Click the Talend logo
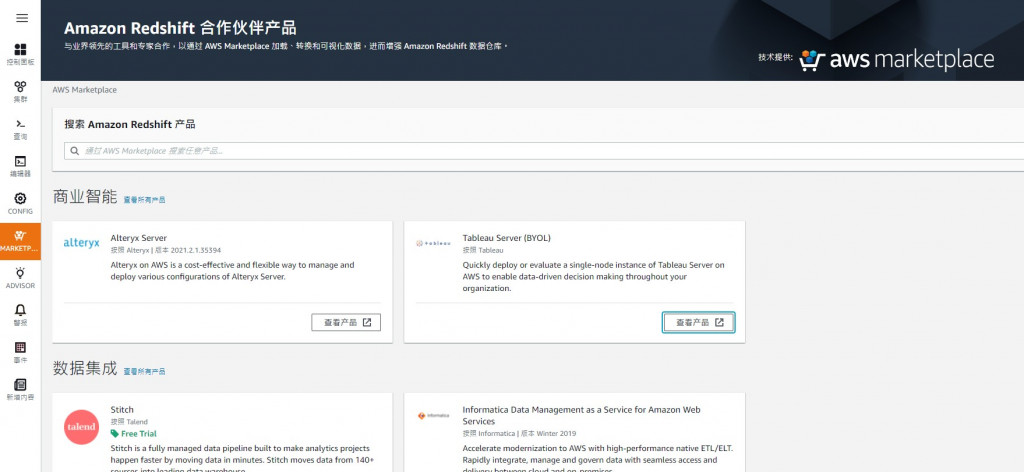1024x472 pixels. coord(82,427)
